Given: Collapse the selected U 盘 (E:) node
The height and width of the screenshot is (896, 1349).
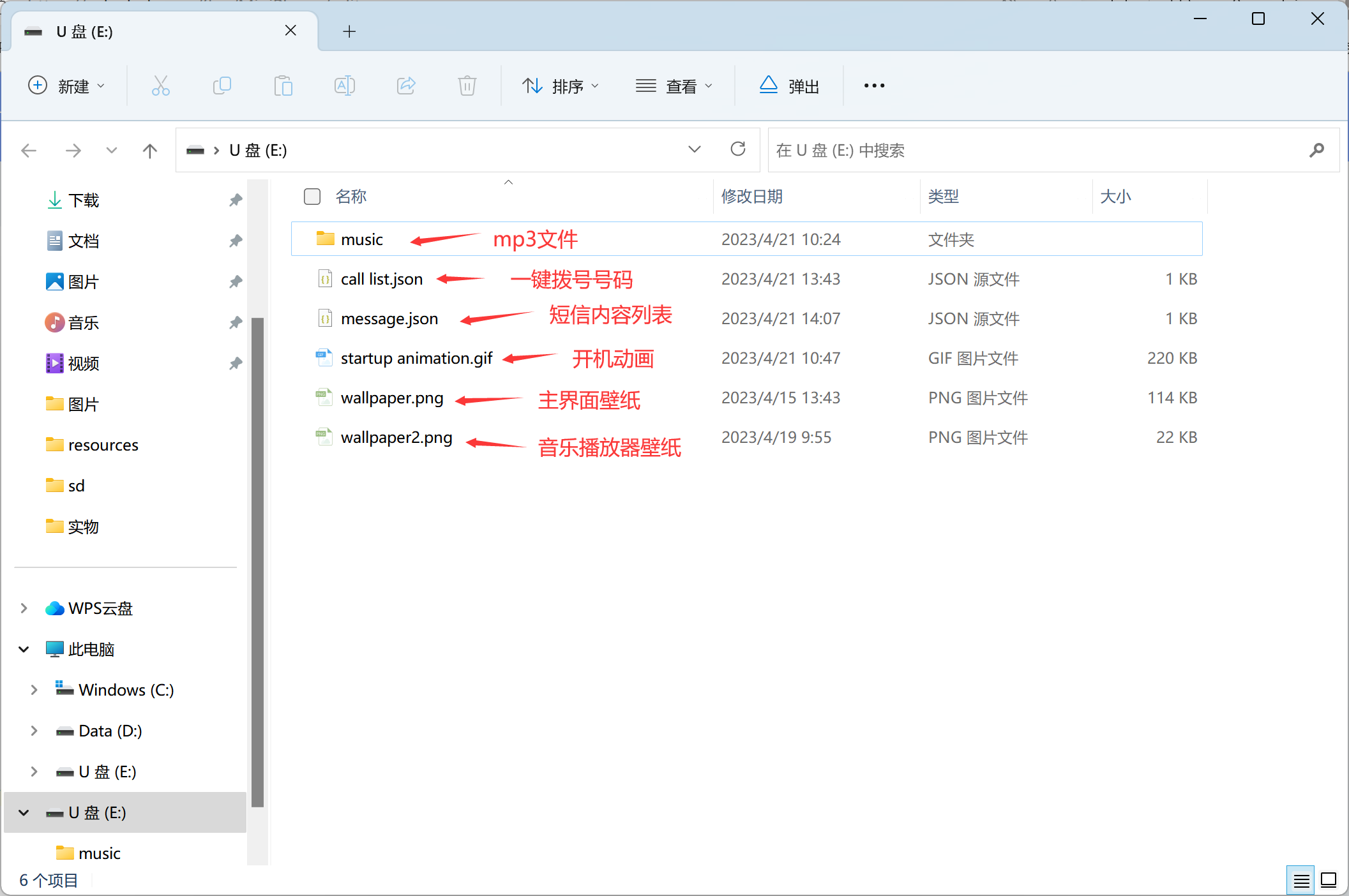Looking at the screenshot, I should pyautogui.click(x=24, y=812).
